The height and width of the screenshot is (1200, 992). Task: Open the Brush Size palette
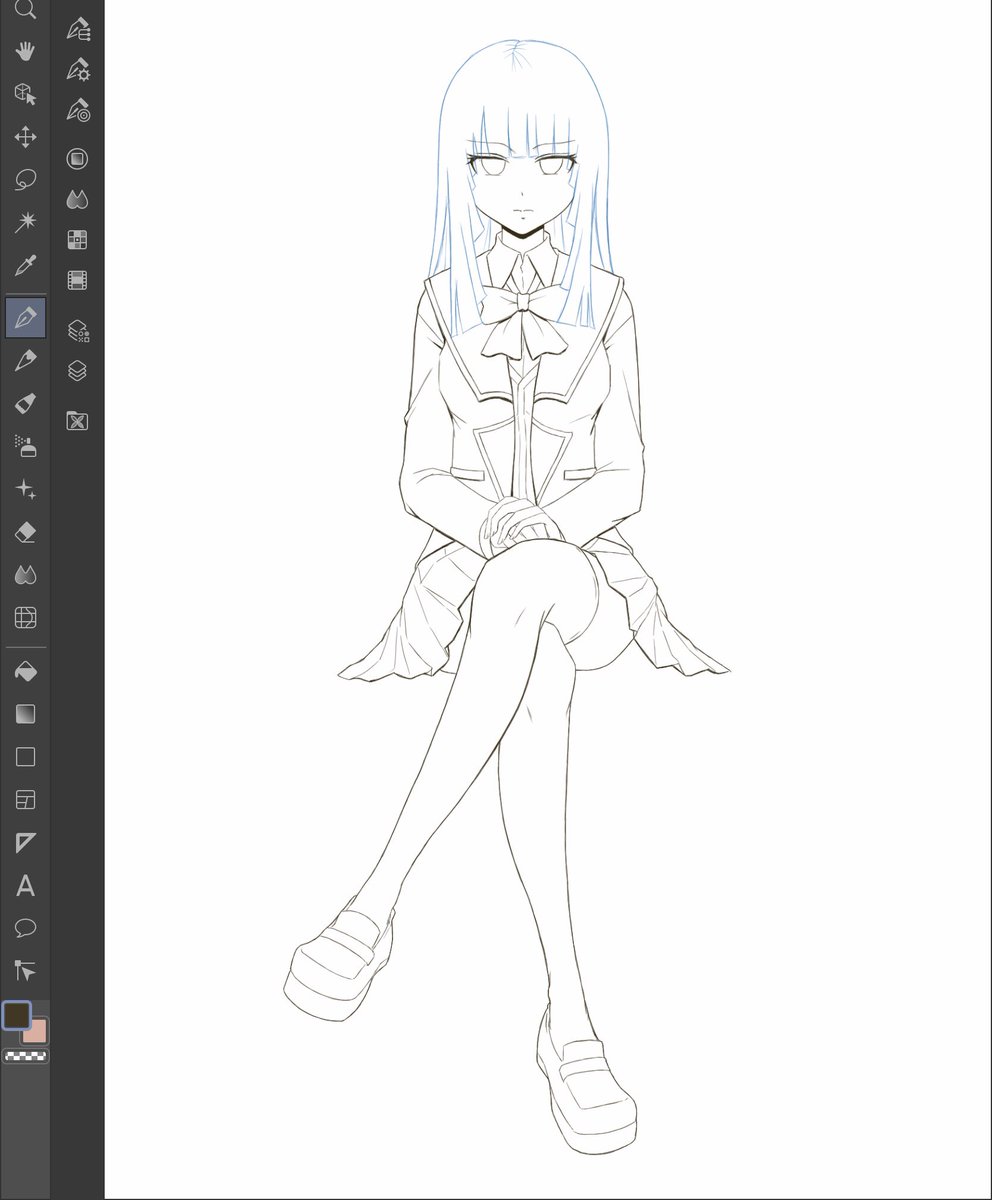tap(78, 110)
